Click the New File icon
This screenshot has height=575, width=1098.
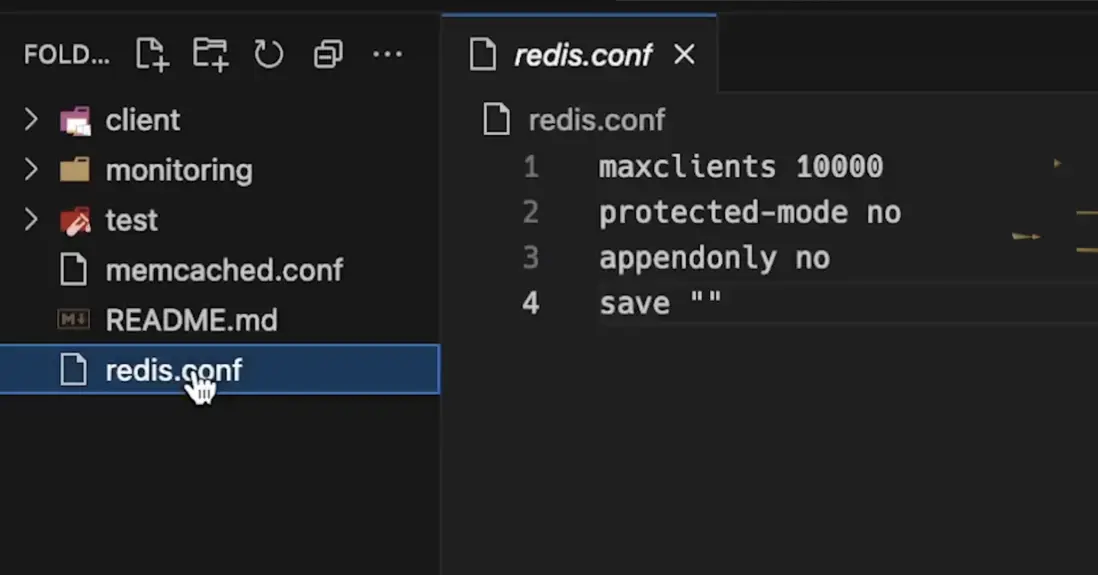point(151,54)
